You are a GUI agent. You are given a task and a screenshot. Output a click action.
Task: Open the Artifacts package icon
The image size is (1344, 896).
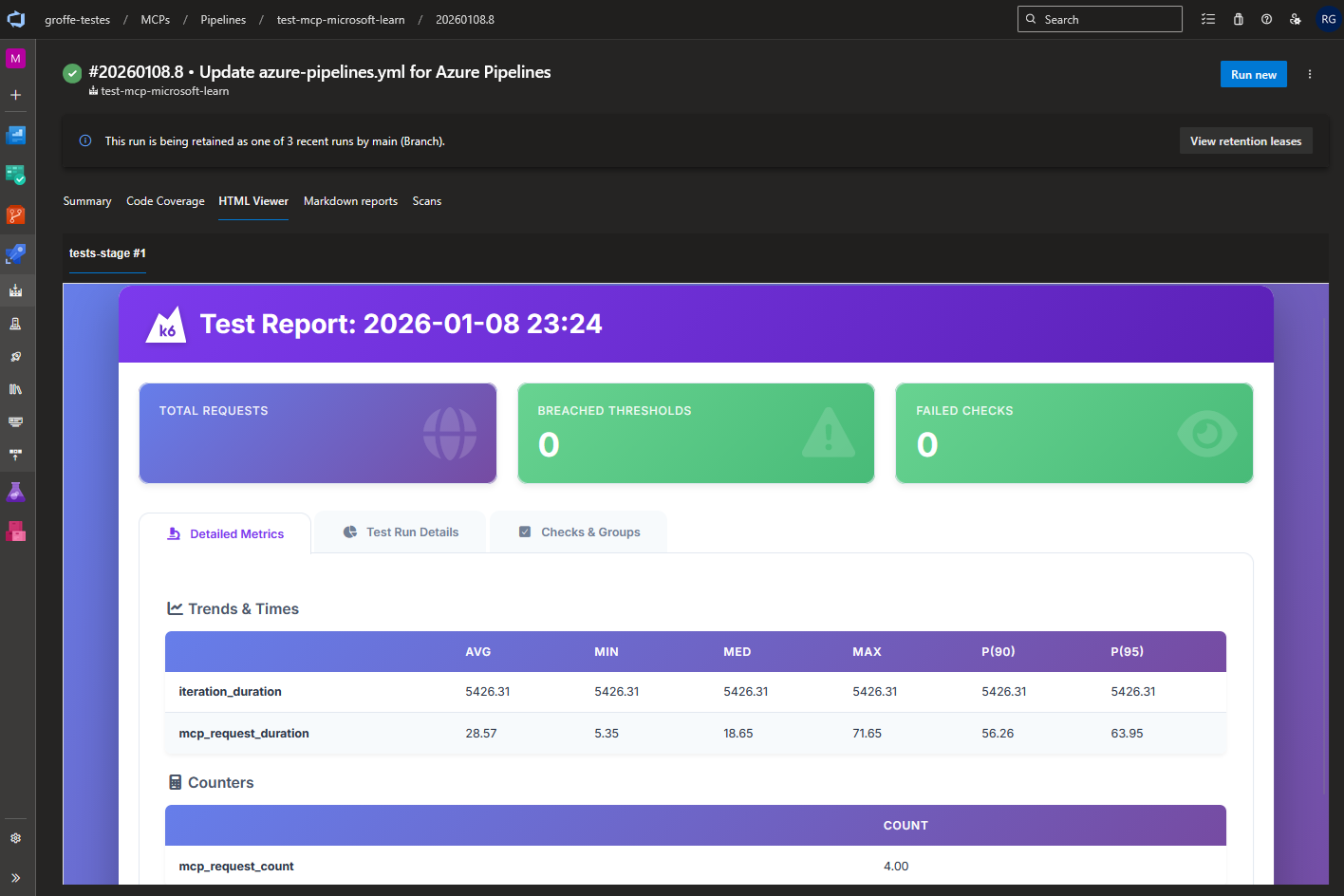coord(15,532)
